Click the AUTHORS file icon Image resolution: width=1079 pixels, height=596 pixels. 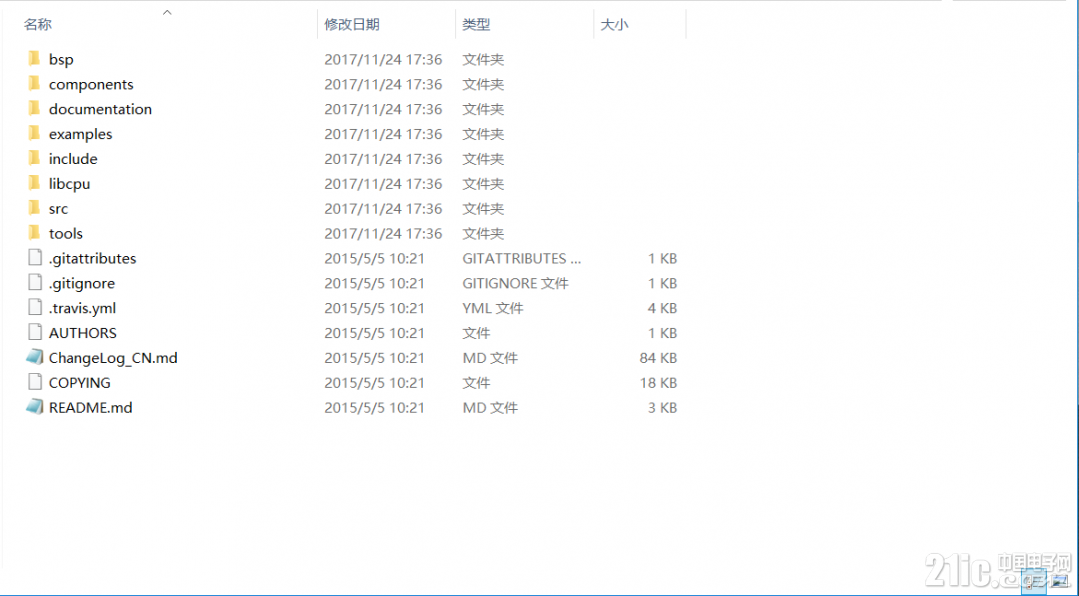point(34,332)
